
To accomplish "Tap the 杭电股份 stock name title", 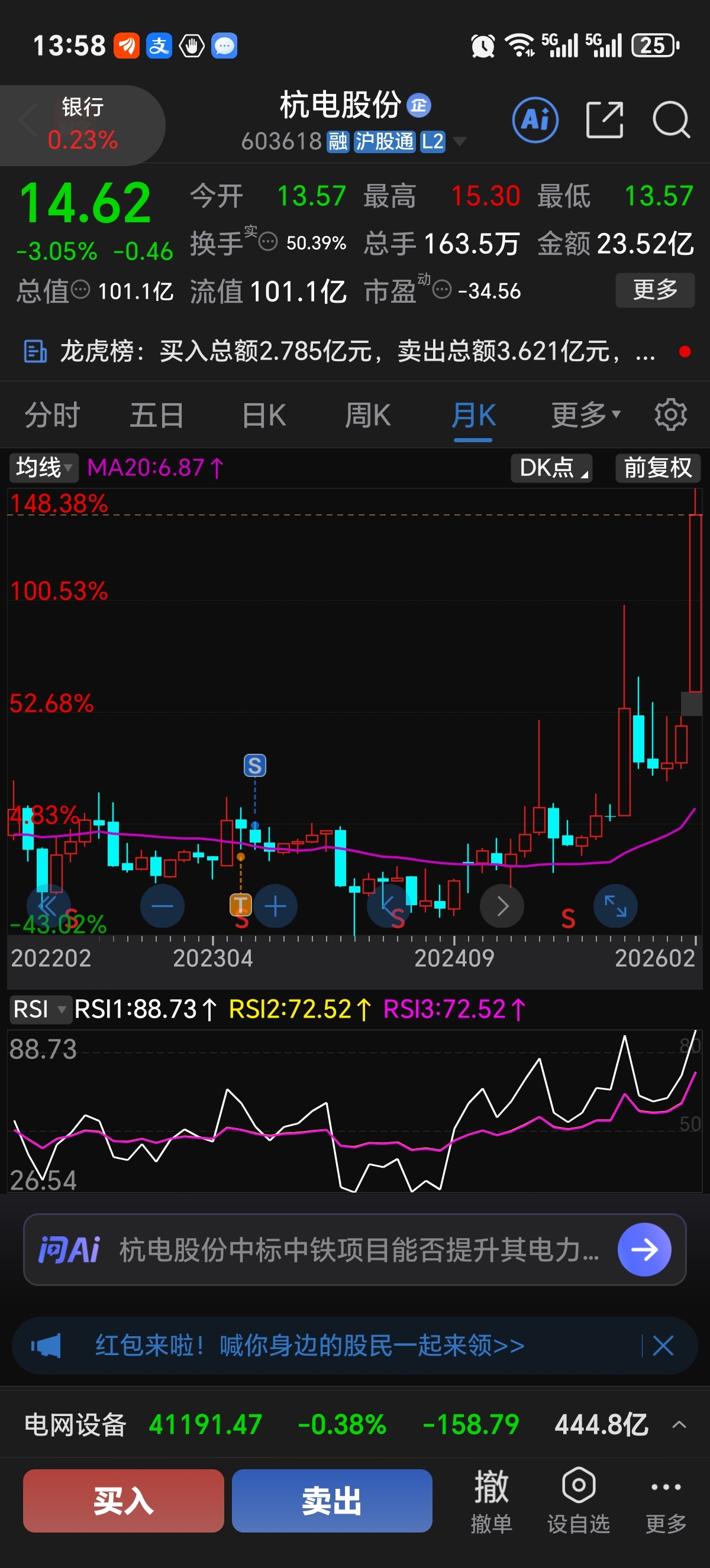I will (x=340, y=105).
